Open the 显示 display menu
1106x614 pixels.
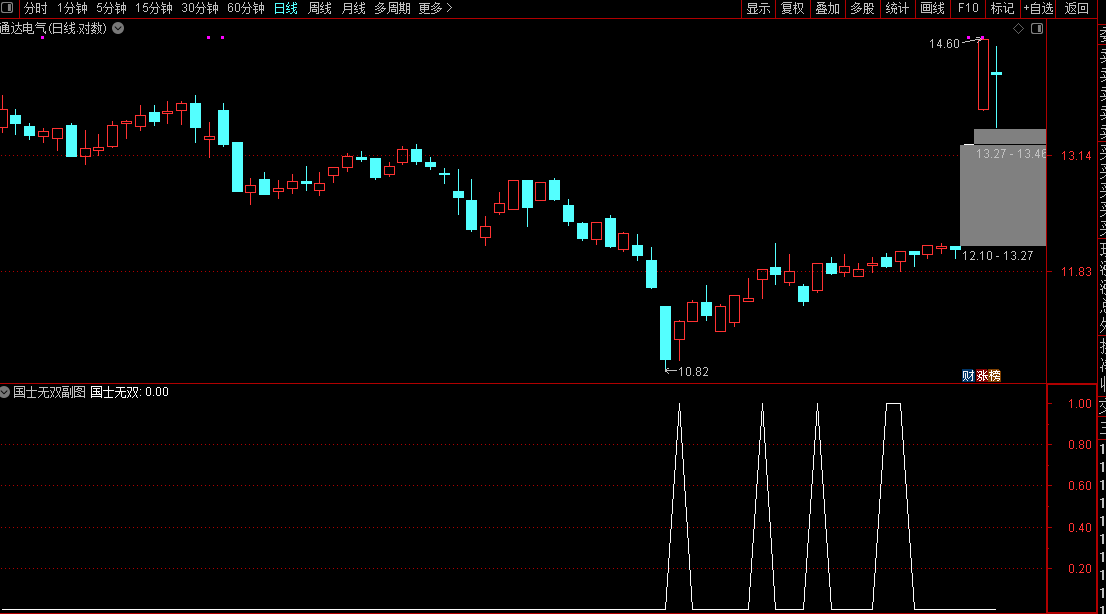click(758, 8)
